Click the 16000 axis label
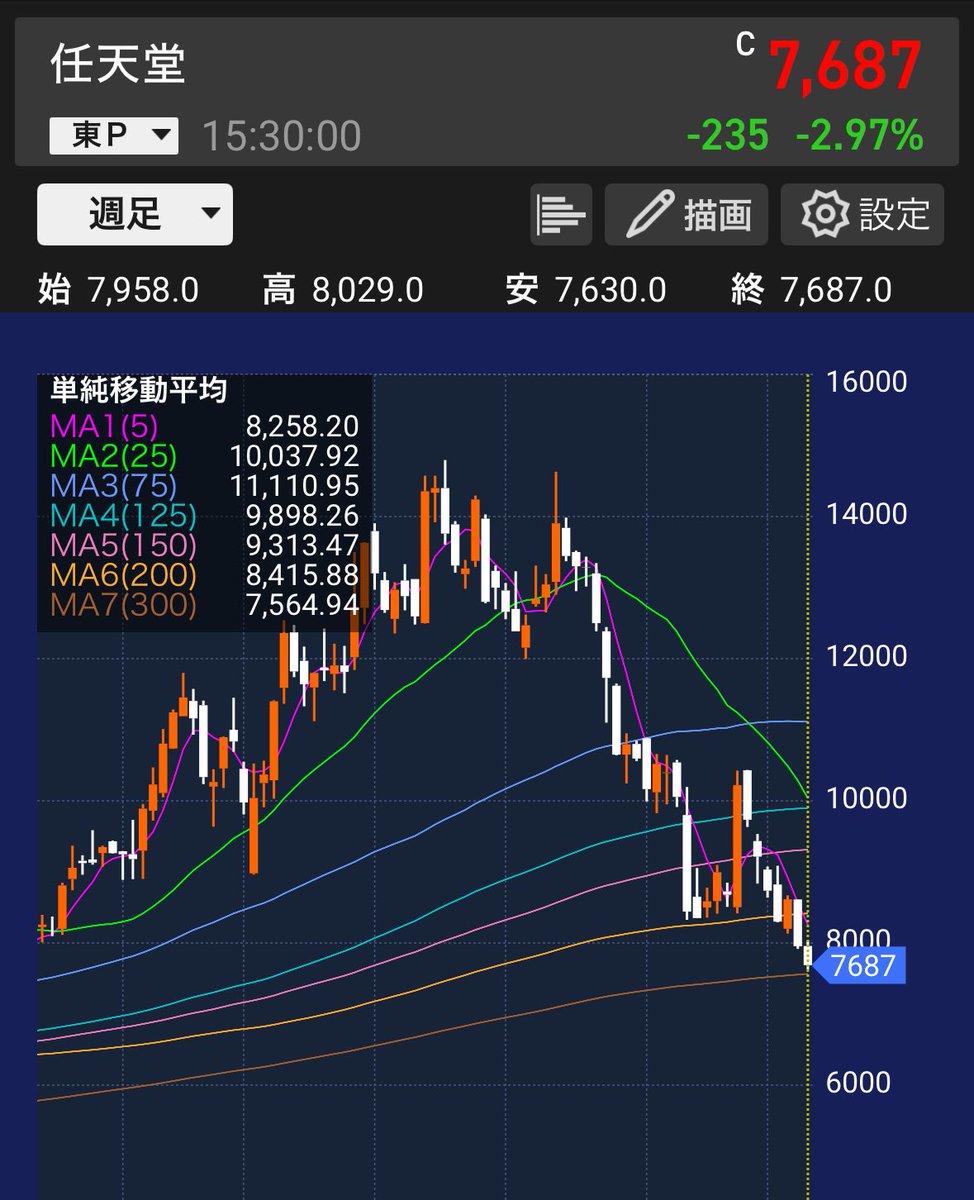Screen dimensions: 974x1200 pyautogui.click(x=866, y=382)
